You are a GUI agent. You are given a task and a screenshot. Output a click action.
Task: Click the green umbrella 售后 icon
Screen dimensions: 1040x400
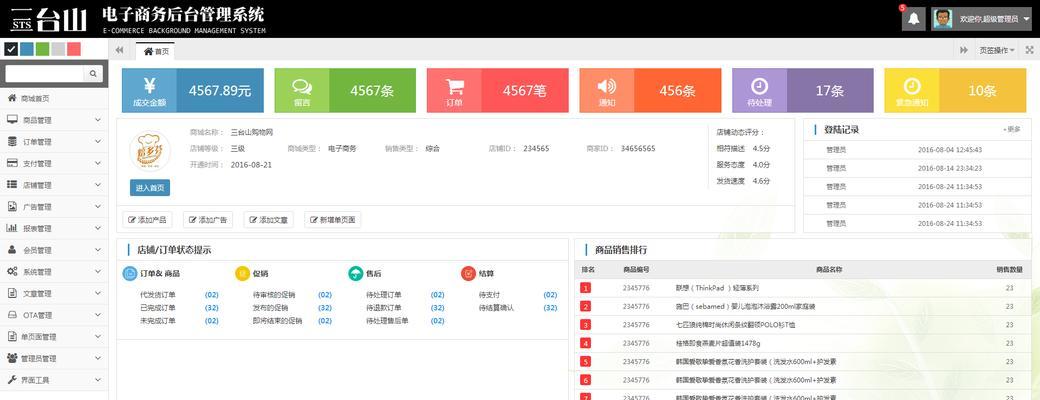356,273
